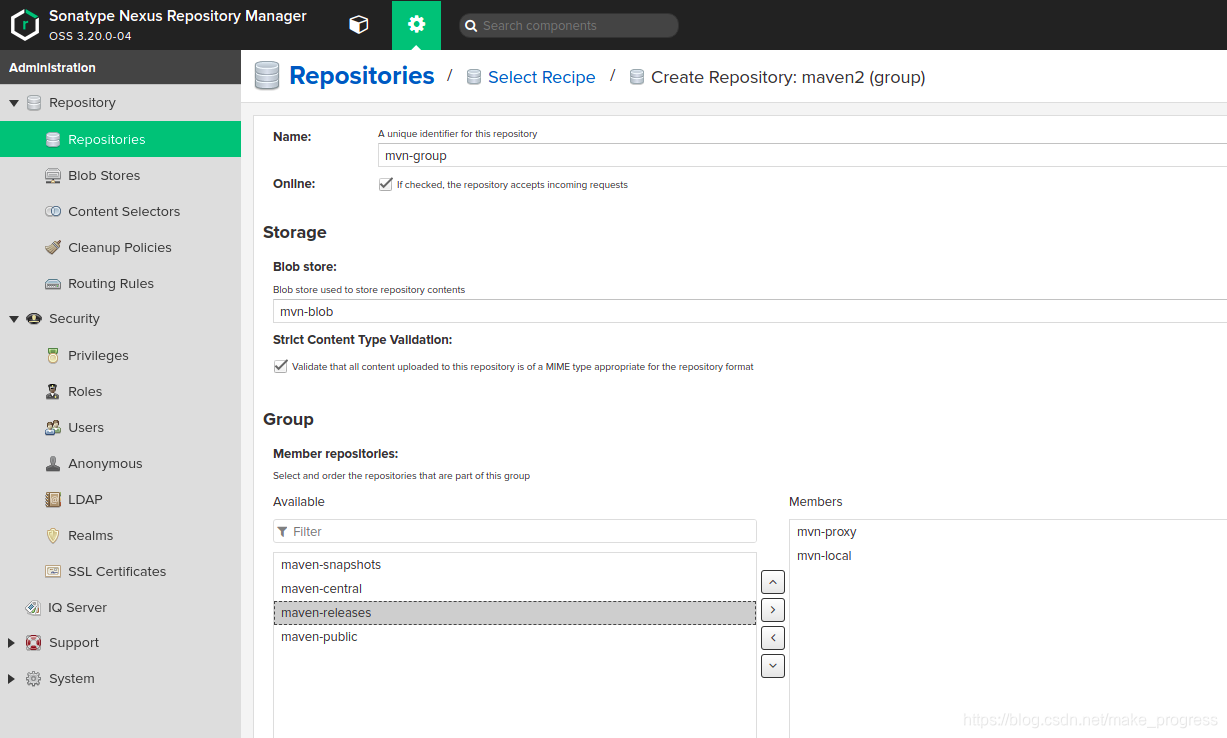Click the Anonymous user icon

tap(53, 463)
